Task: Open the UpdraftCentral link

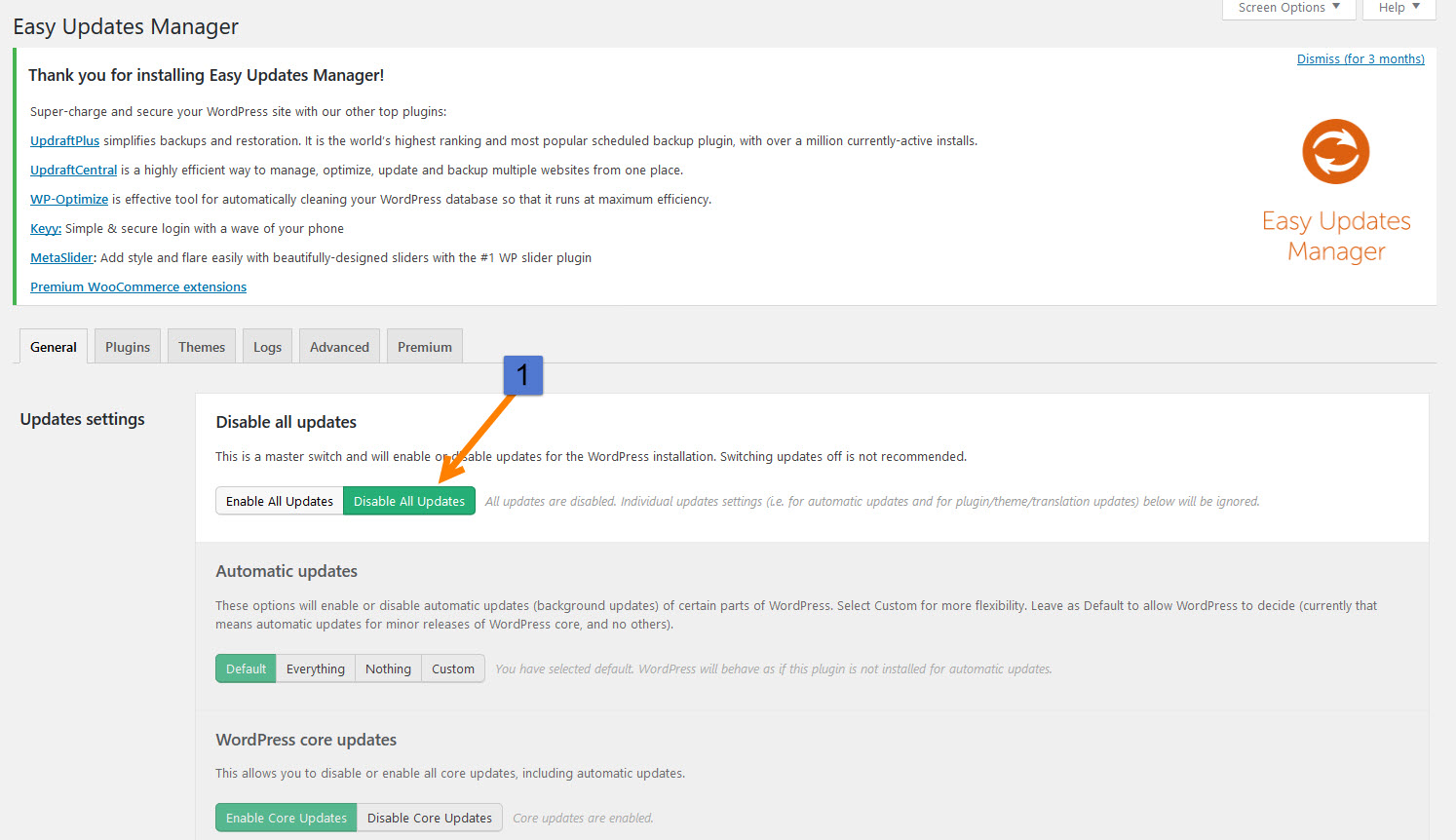Action: [x=73, y=171]
